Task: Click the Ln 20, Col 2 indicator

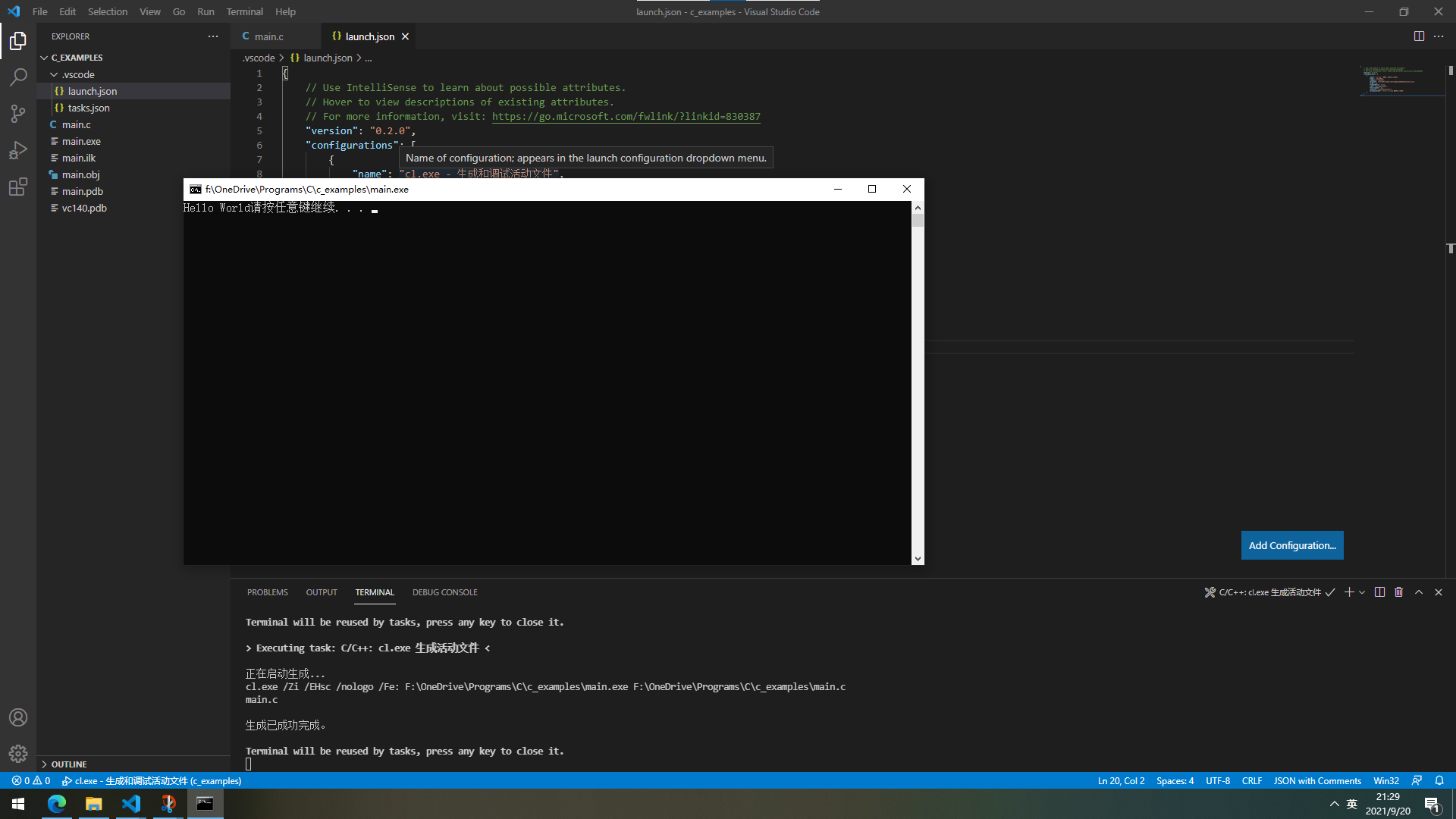Action: (1121, 780)
